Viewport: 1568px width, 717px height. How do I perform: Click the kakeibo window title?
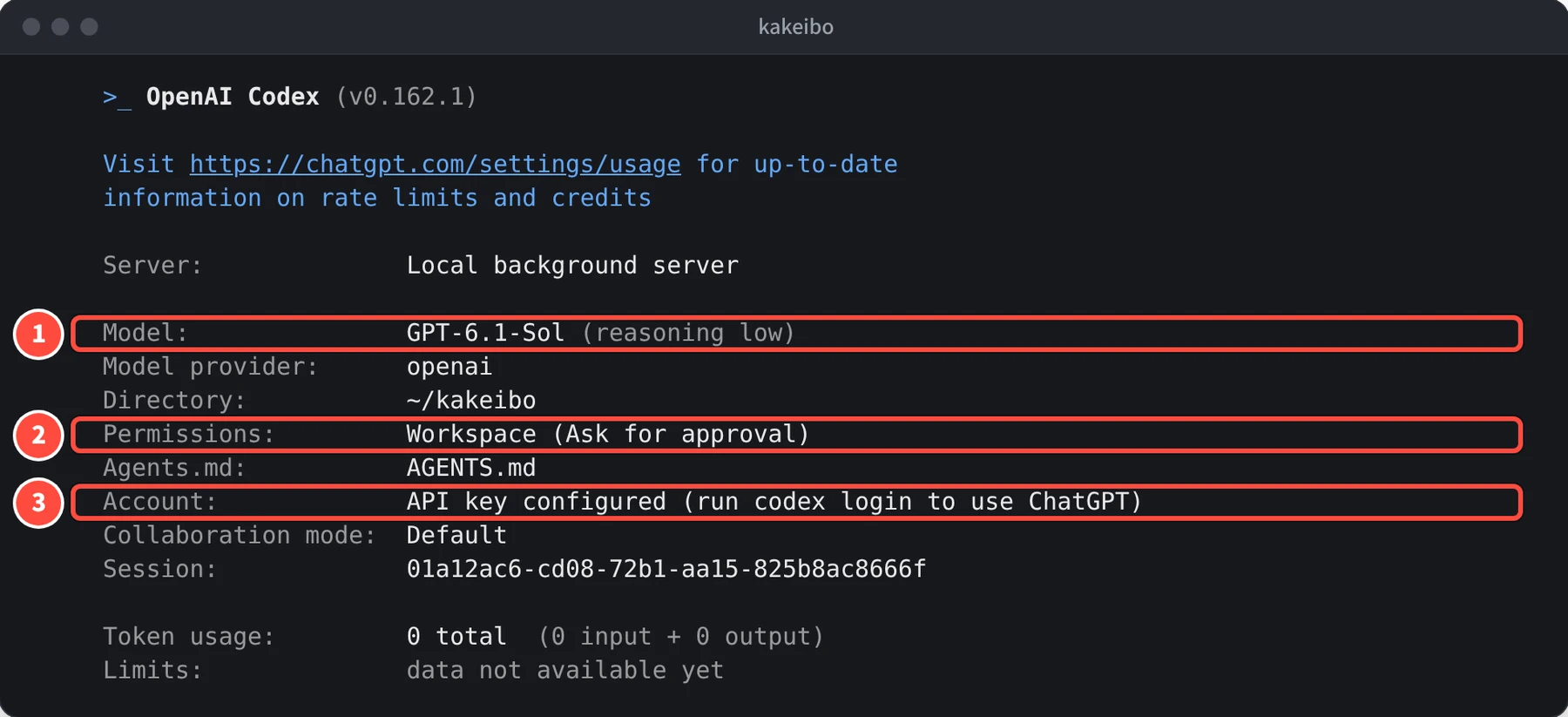795,27
